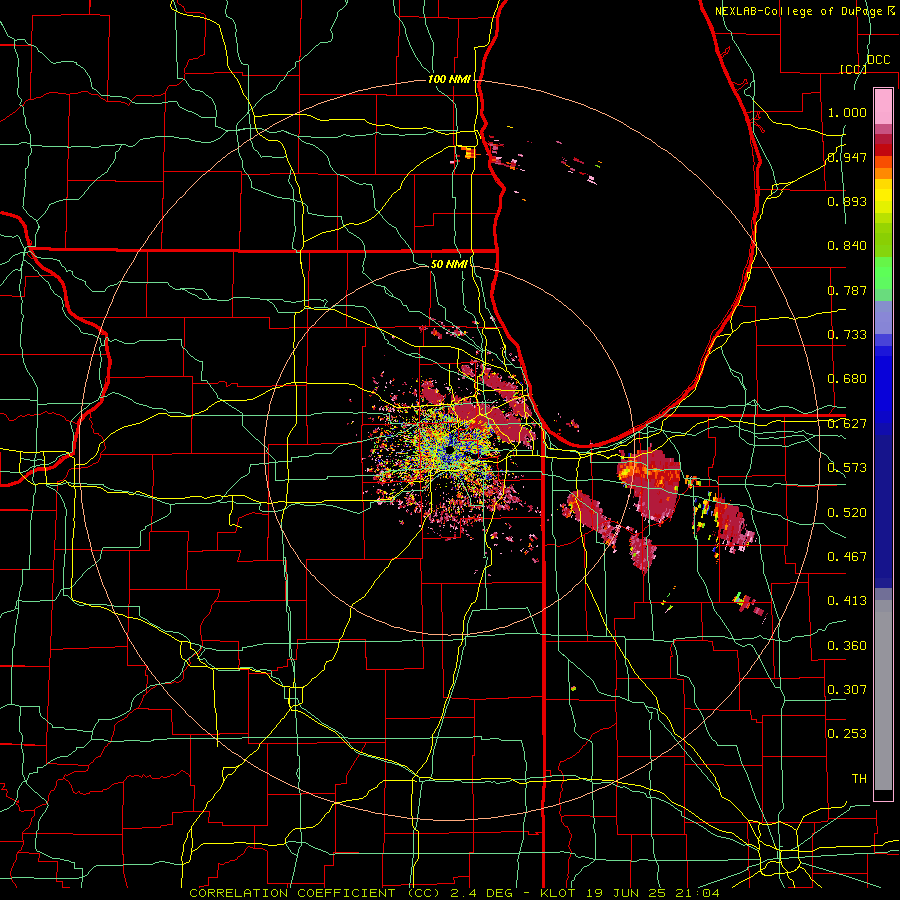This screenshot has width=900, height=900.
Task: Select the 0.467 scale value
Action: [x=847, y=557]
